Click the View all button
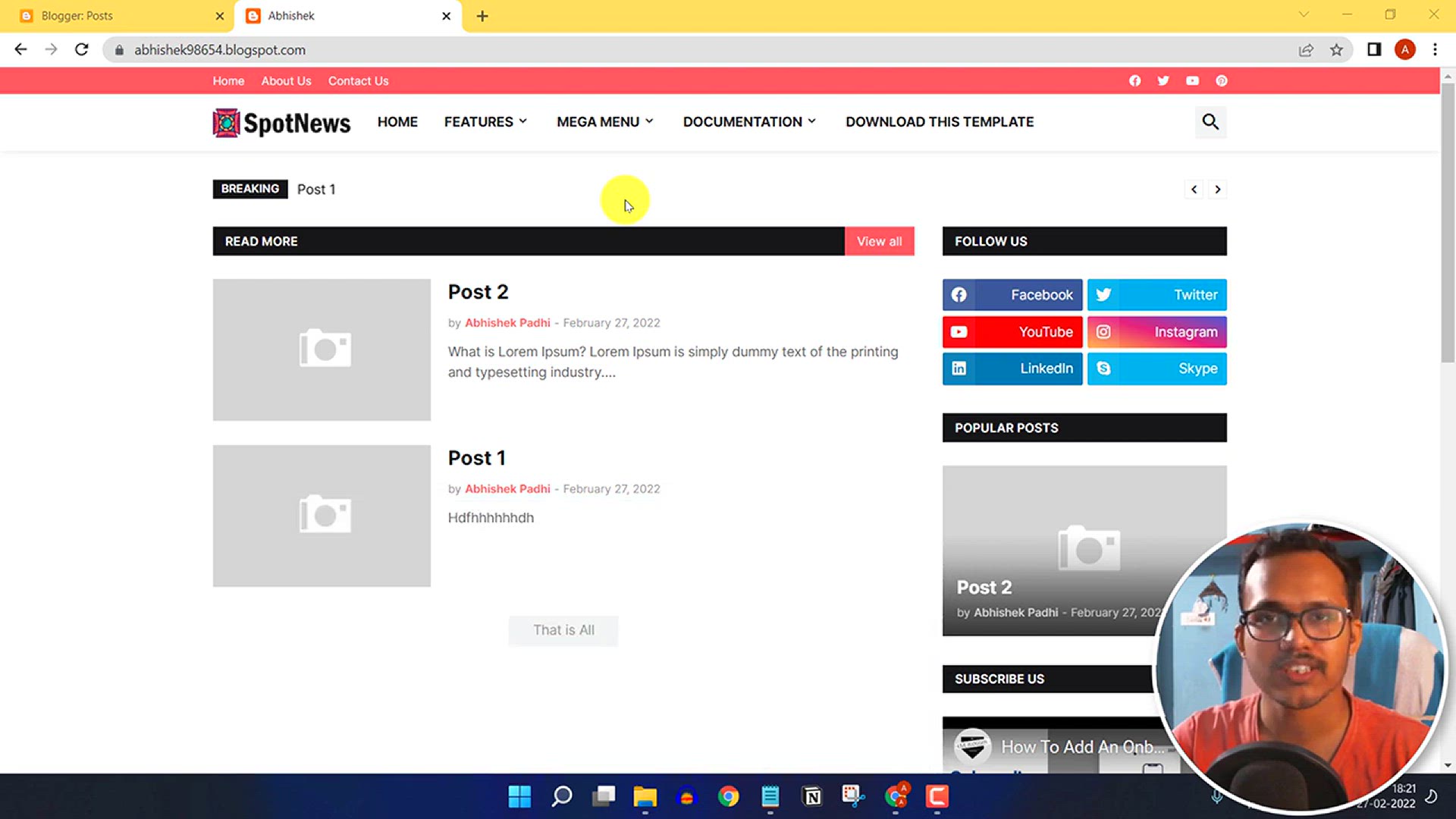 point(880,241)
